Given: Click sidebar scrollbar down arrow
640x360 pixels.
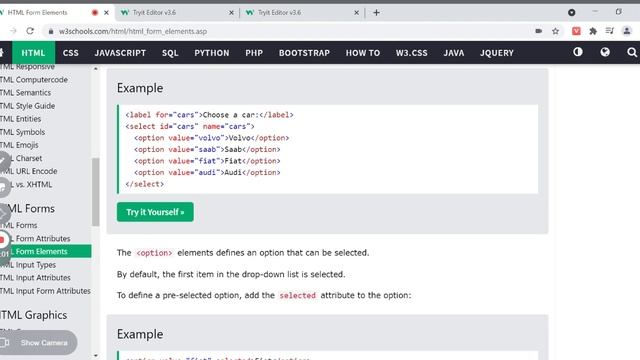Looking at the screenshot, I should [96, 356].
